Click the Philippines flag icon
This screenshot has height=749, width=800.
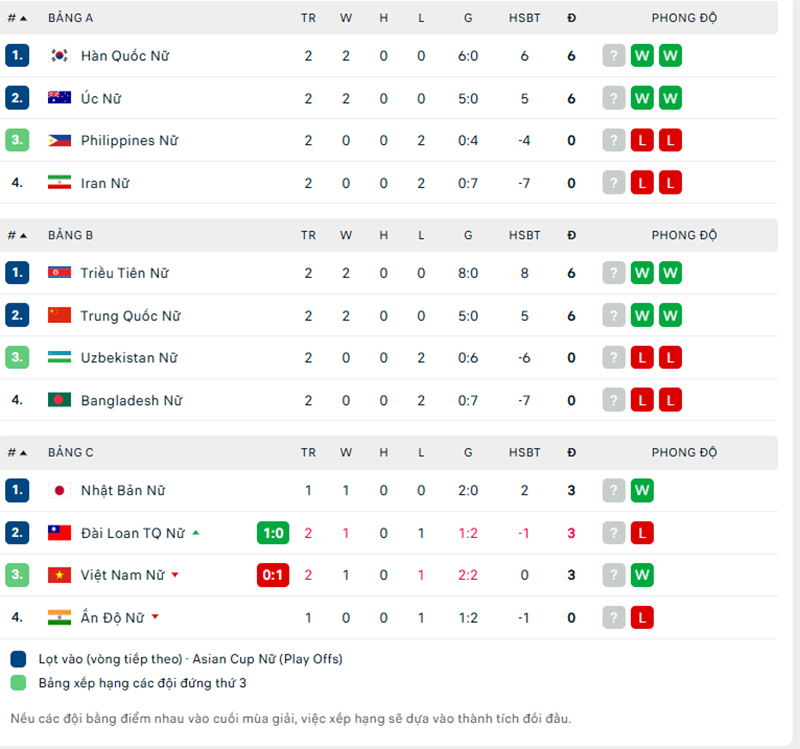(59, 141)
